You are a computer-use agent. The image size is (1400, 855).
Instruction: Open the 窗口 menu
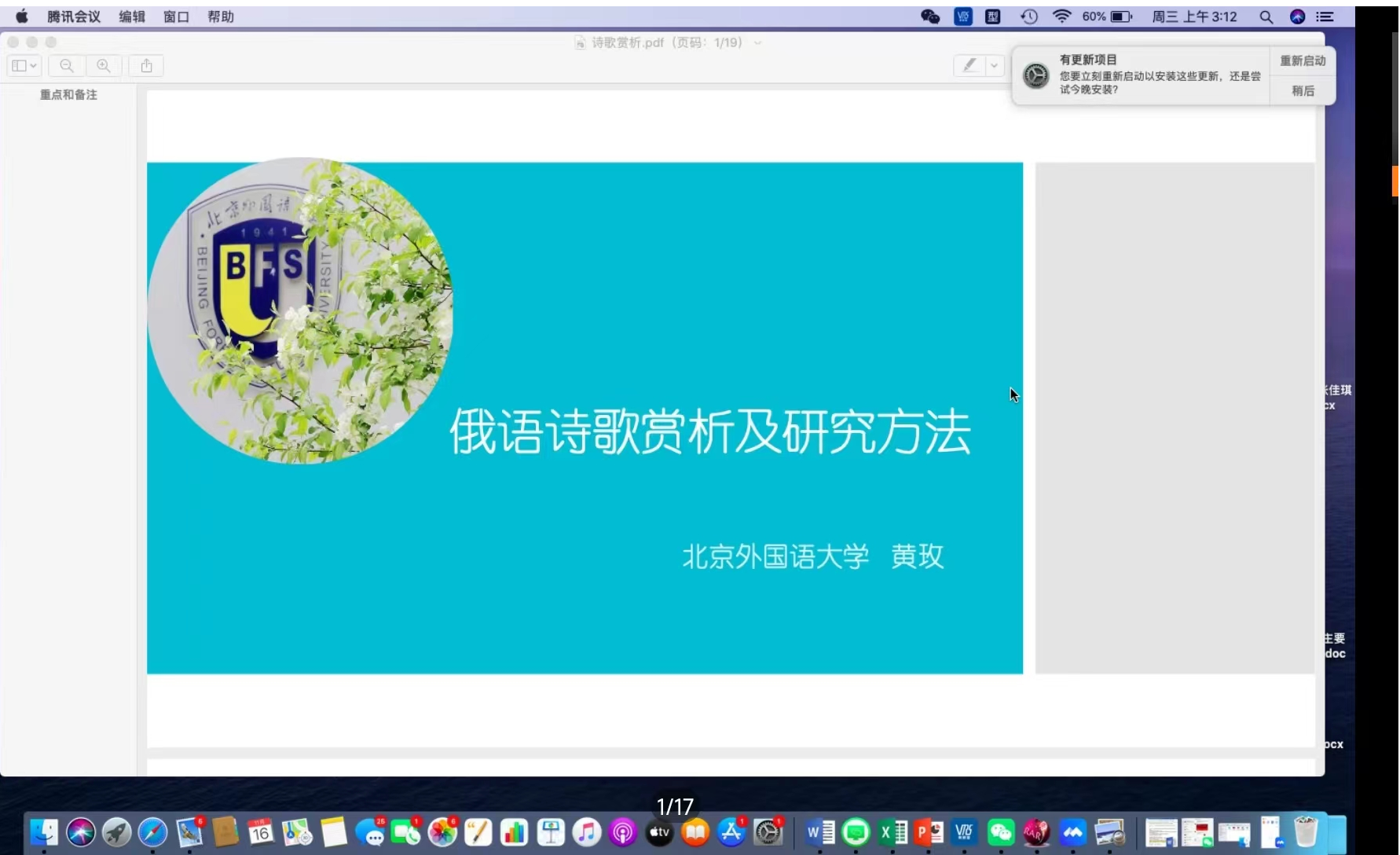coord(176,17)
